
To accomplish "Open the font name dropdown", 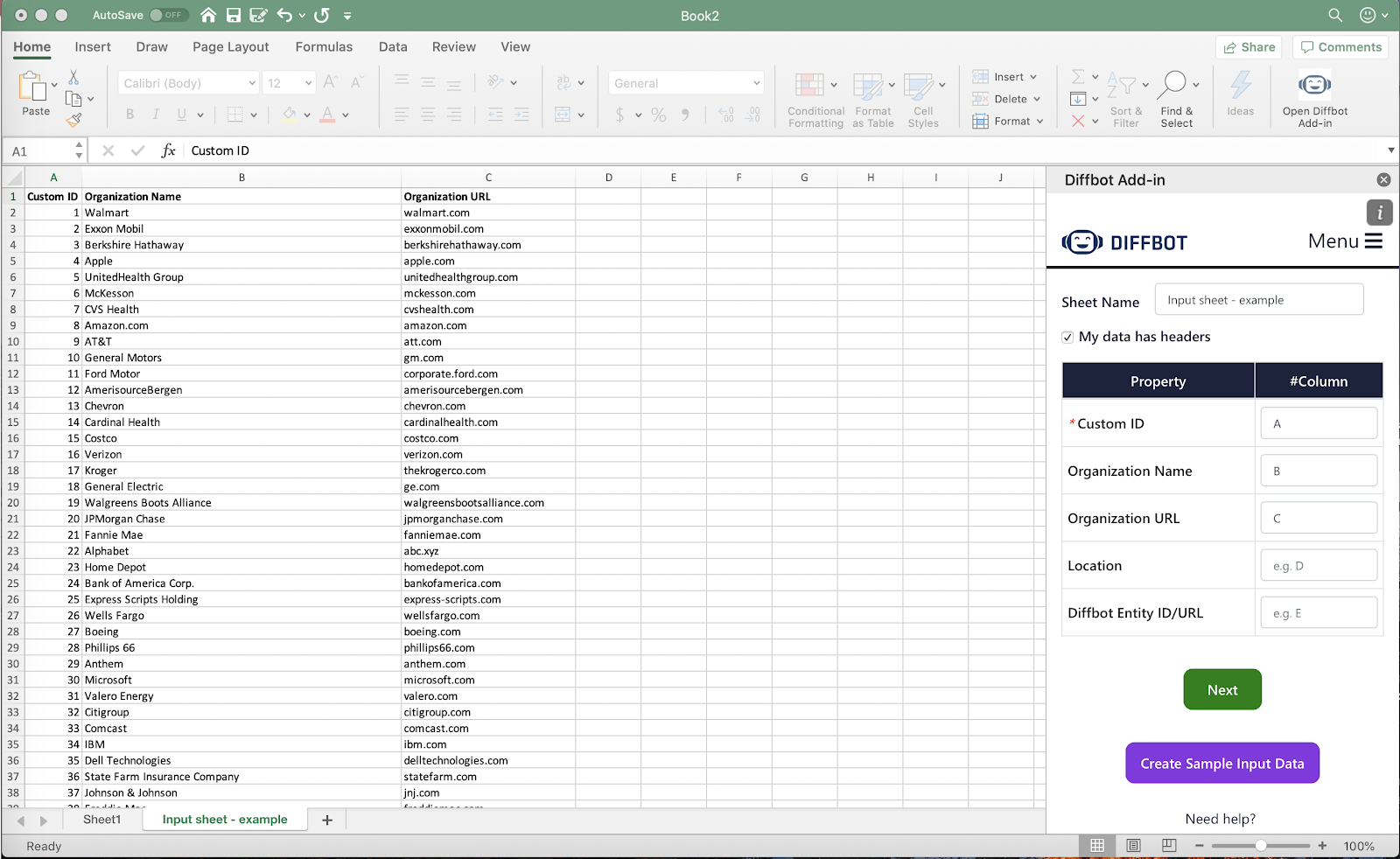I will 252,83.
